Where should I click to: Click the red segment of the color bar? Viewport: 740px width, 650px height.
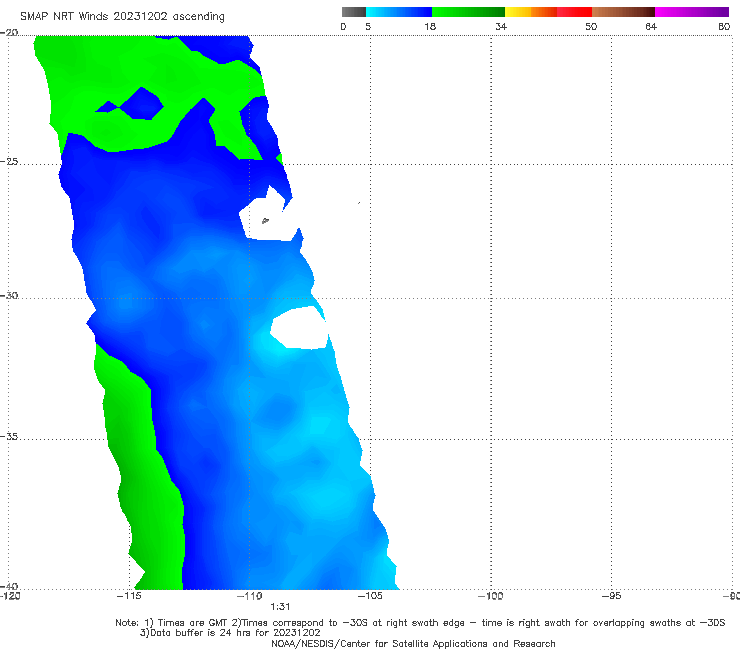coord(574,12)
